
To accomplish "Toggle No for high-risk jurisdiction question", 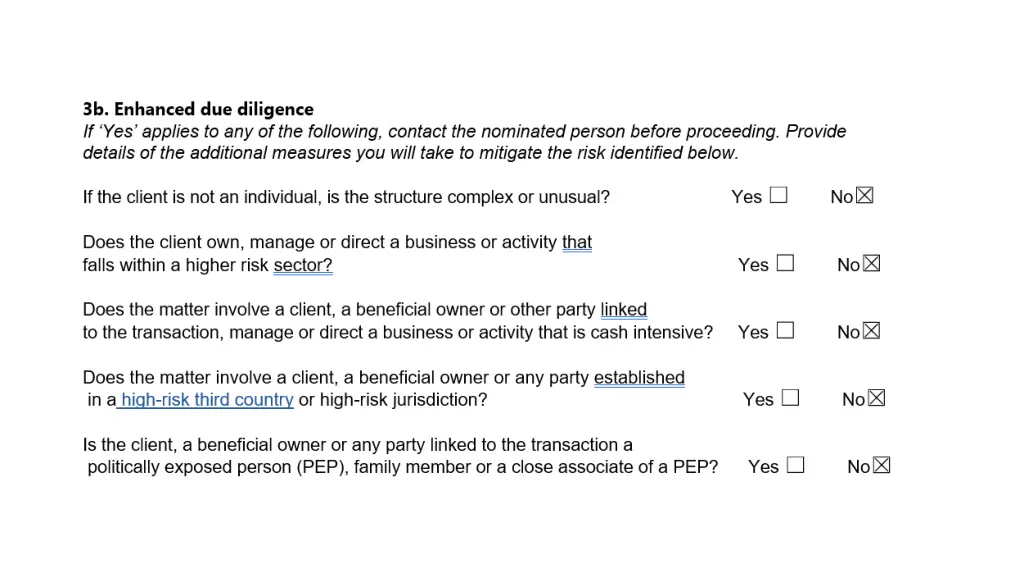I will 877,398.
